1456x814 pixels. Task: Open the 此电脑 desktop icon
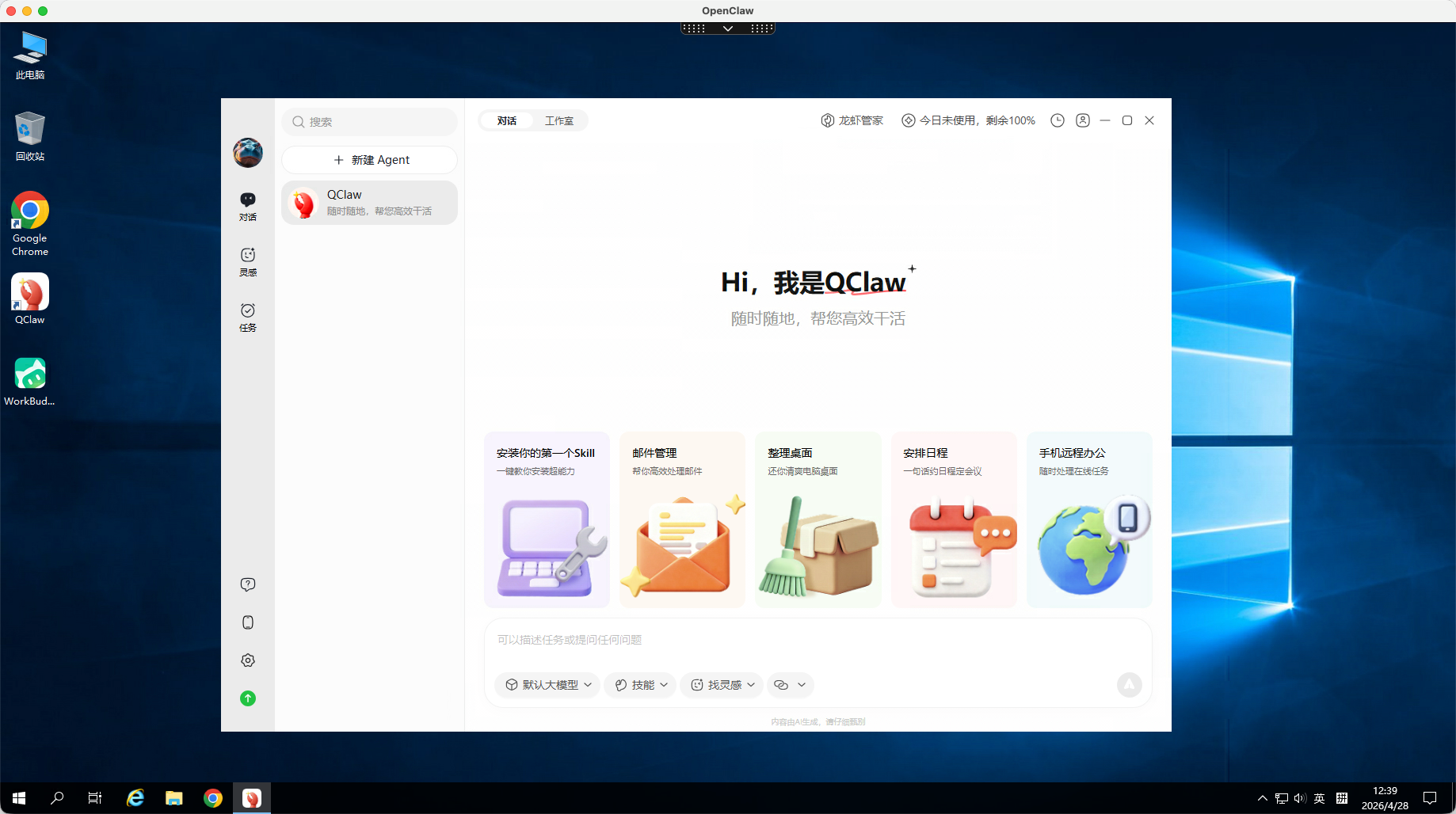(x=30, y=55)
